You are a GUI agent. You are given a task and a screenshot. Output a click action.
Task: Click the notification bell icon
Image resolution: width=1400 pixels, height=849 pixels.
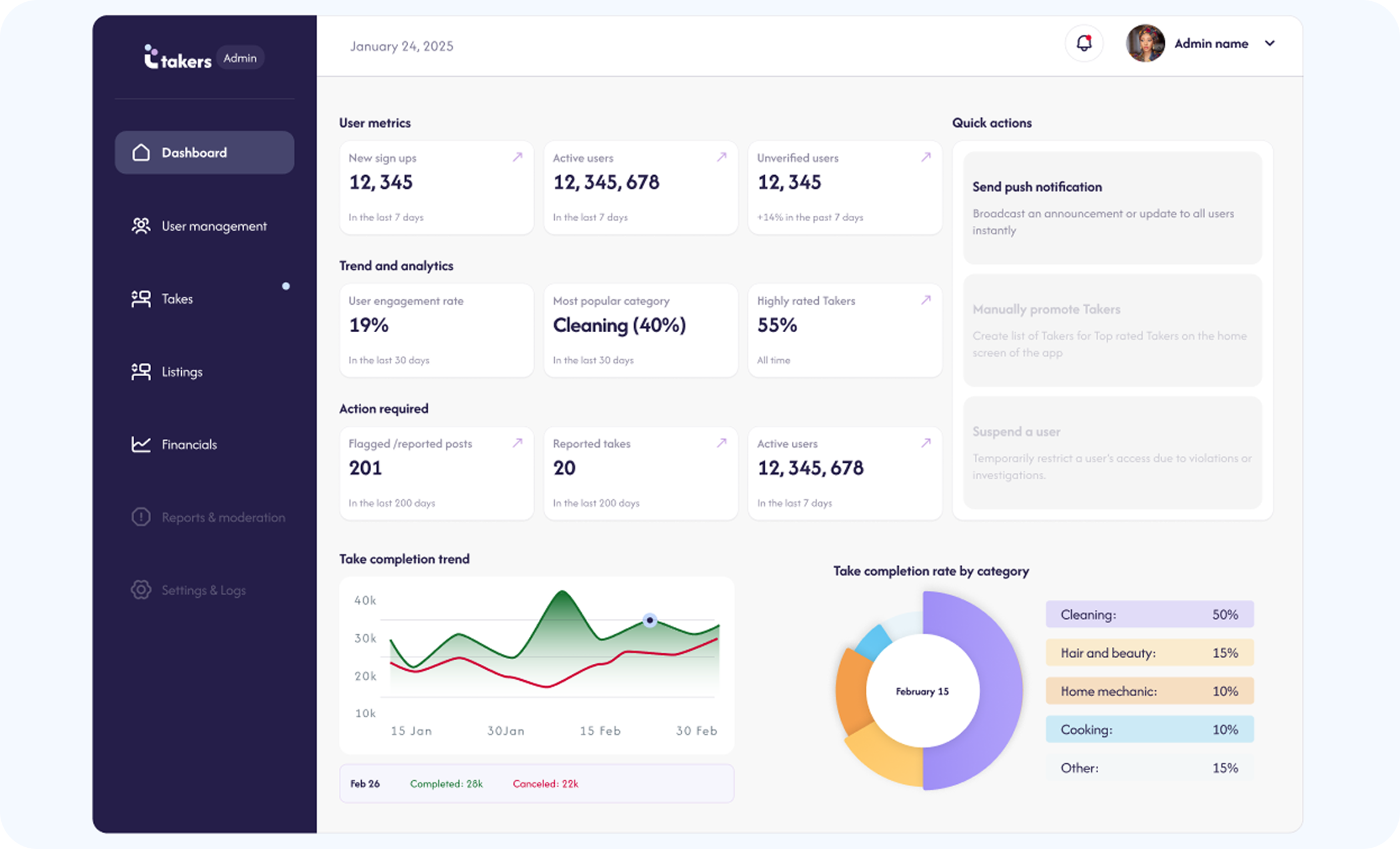tap(1084, 44)
